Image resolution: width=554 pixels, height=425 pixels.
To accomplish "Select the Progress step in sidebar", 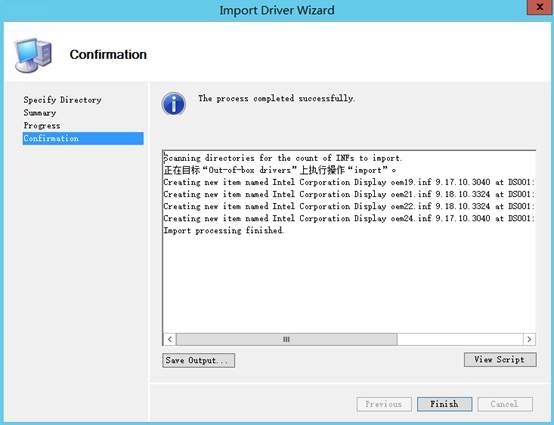I will pyautogui.click(x=42, y=126).
